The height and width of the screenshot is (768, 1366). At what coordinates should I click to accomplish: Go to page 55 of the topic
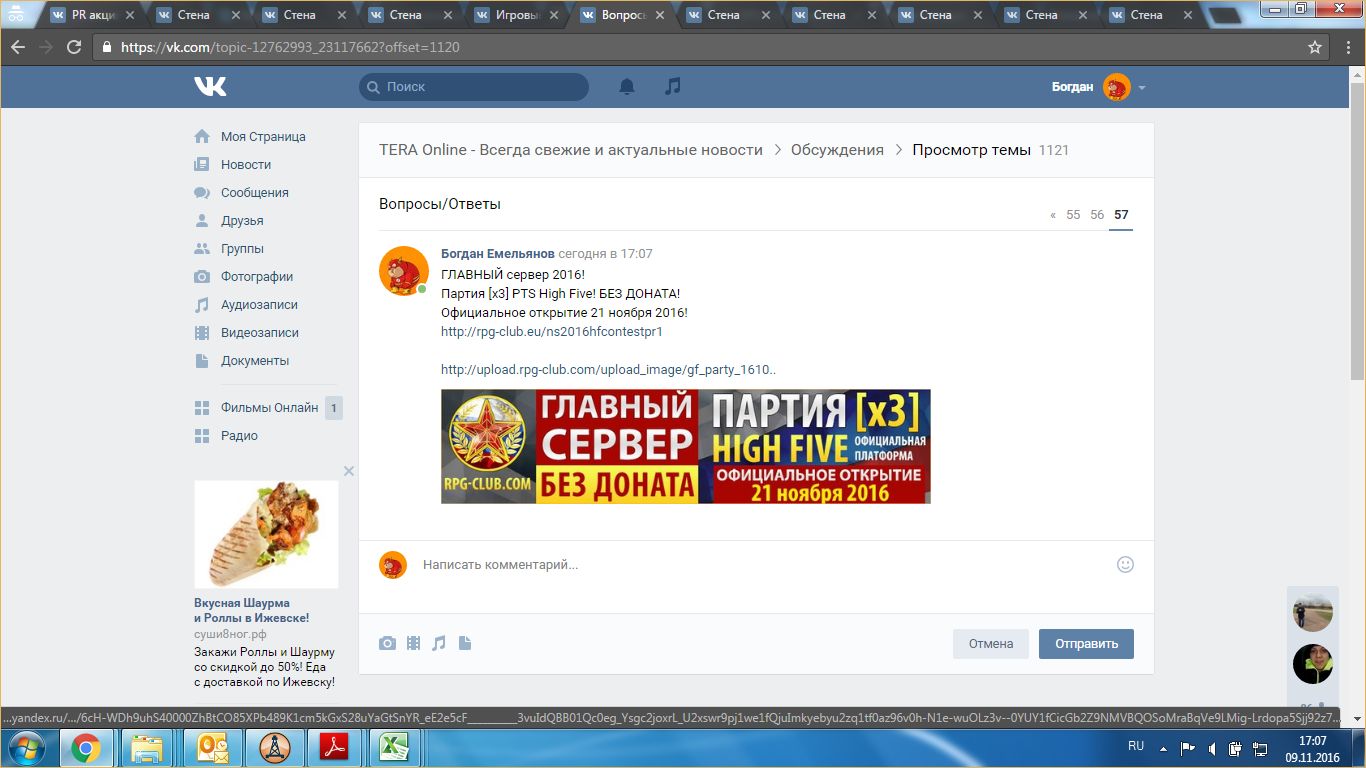(x=1073, y=215)
